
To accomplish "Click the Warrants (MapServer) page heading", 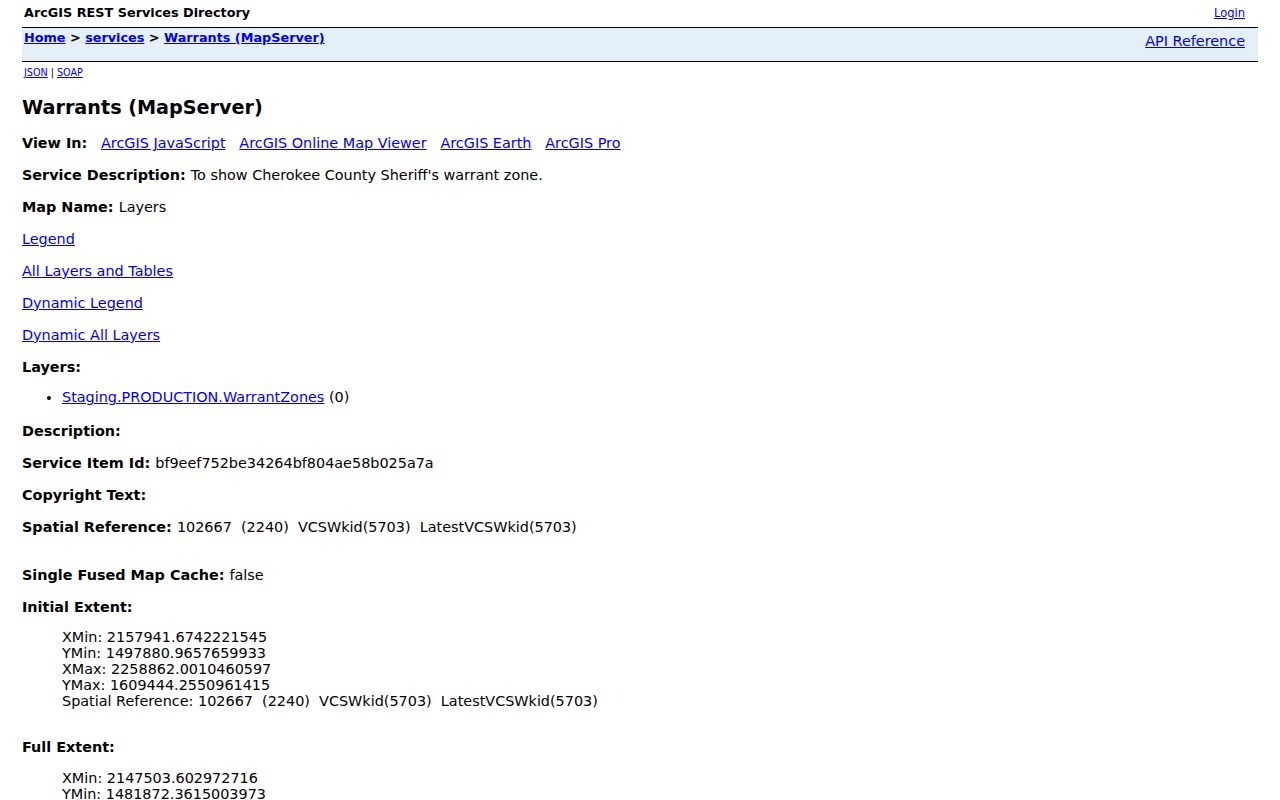I will [142, 107].
